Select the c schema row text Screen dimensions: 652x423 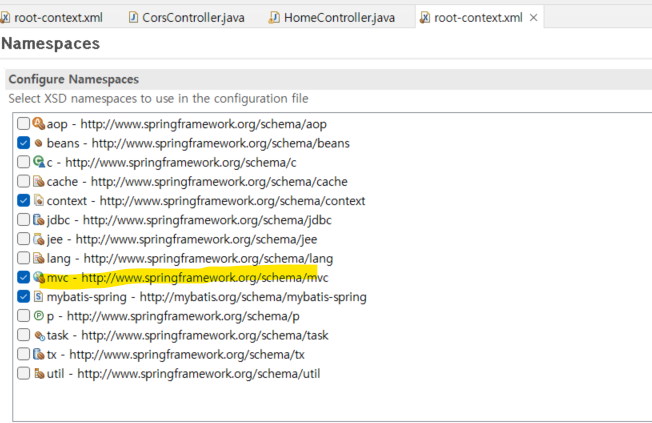[x=171, y=162]
